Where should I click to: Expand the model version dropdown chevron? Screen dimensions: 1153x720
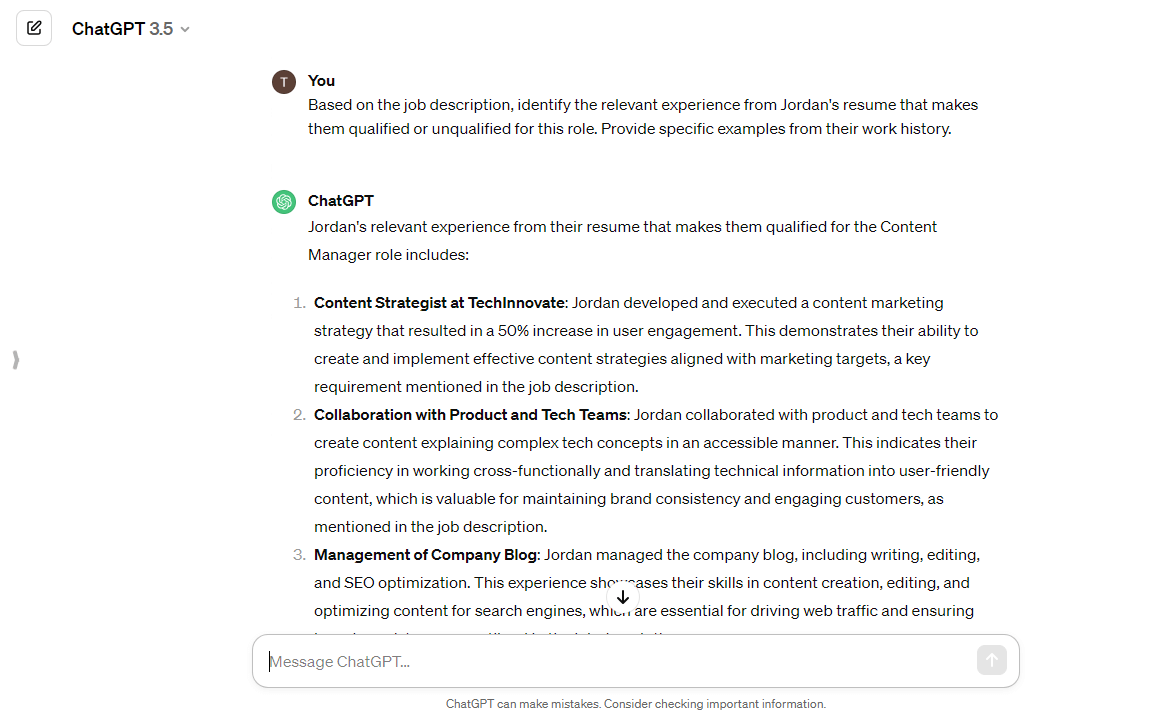[185, 29]
